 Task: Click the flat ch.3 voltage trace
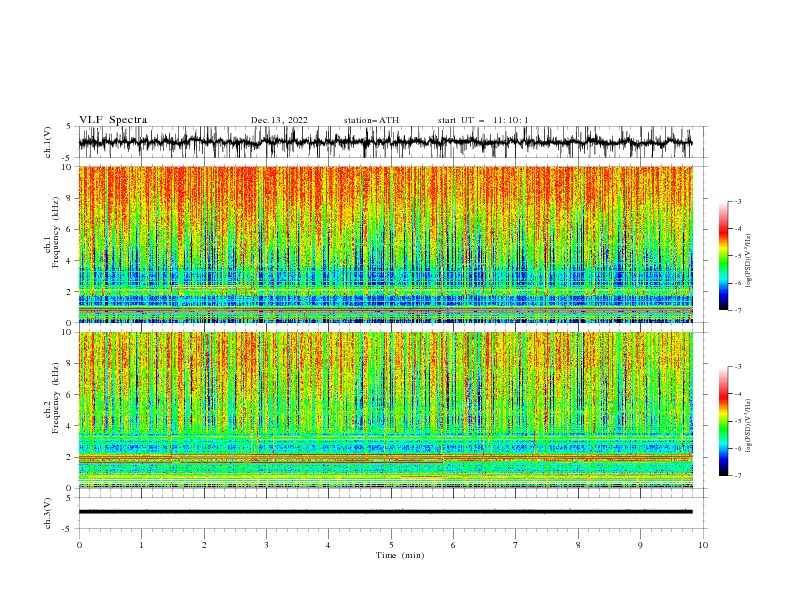385,512
